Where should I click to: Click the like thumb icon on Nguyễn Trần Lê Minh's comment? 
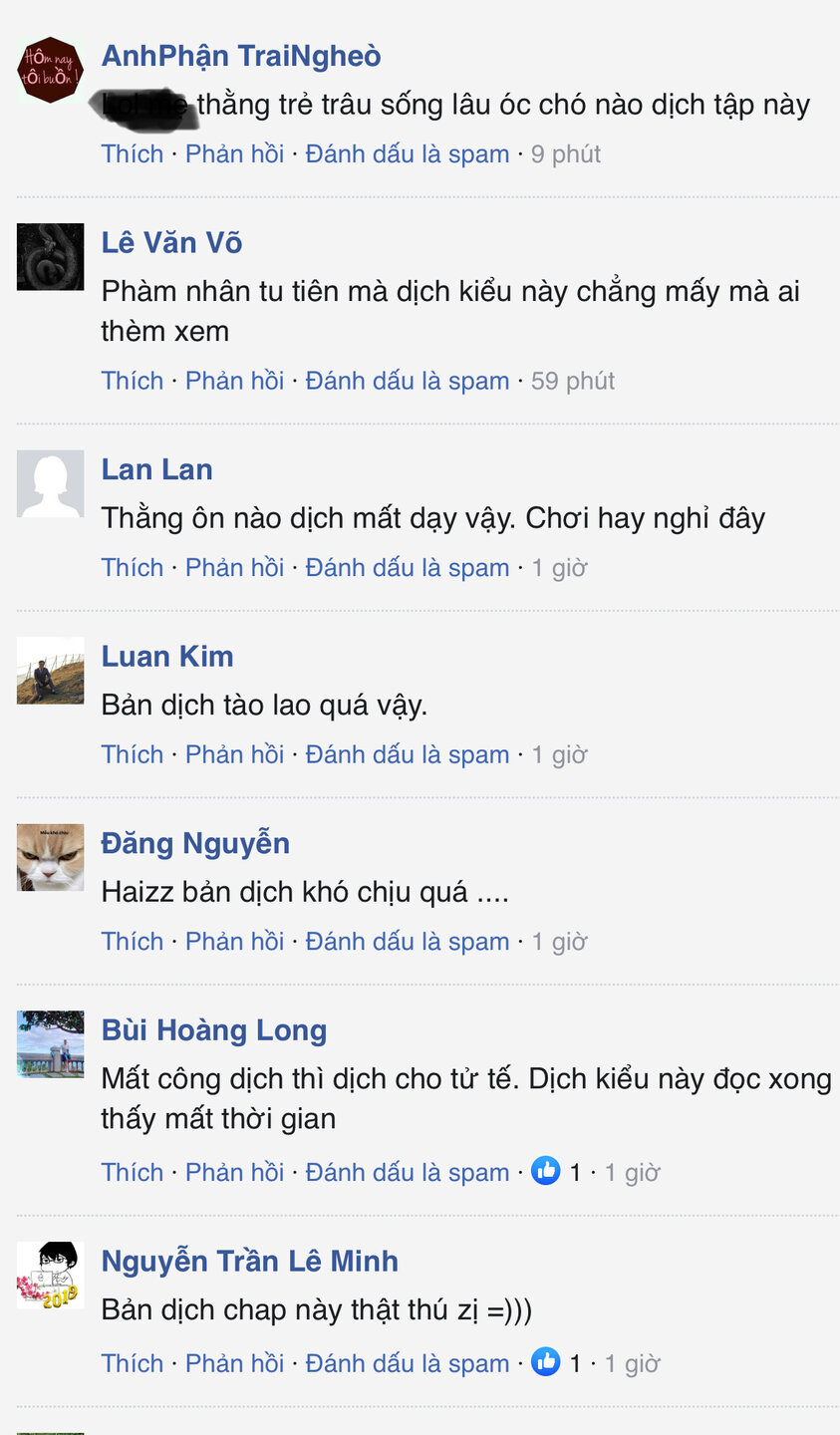[546, 1362]
